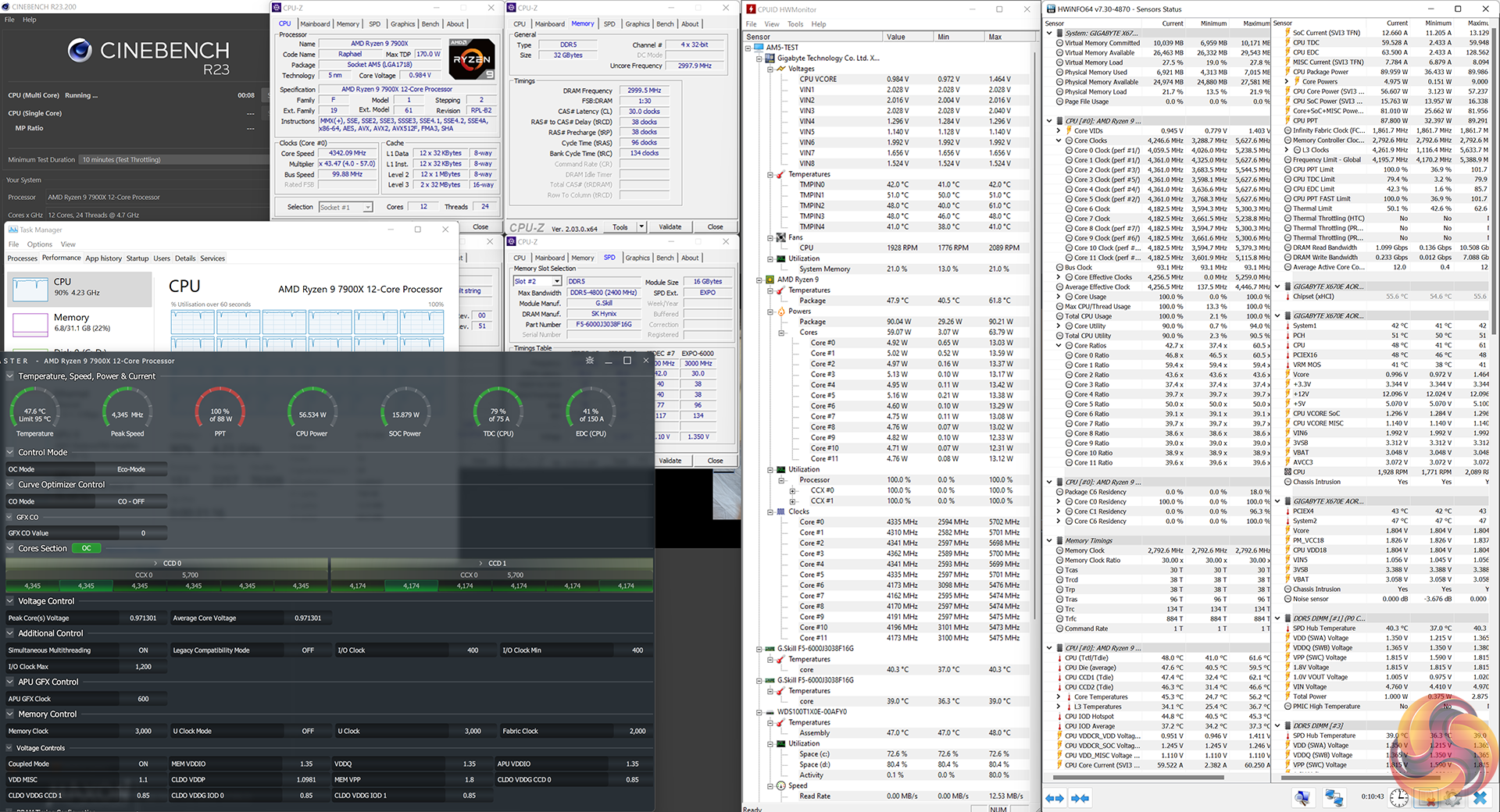Collapse the Control Mode section chevron
The height and width of the screenshot is (812, 1500).
click(x=10, y=452)
